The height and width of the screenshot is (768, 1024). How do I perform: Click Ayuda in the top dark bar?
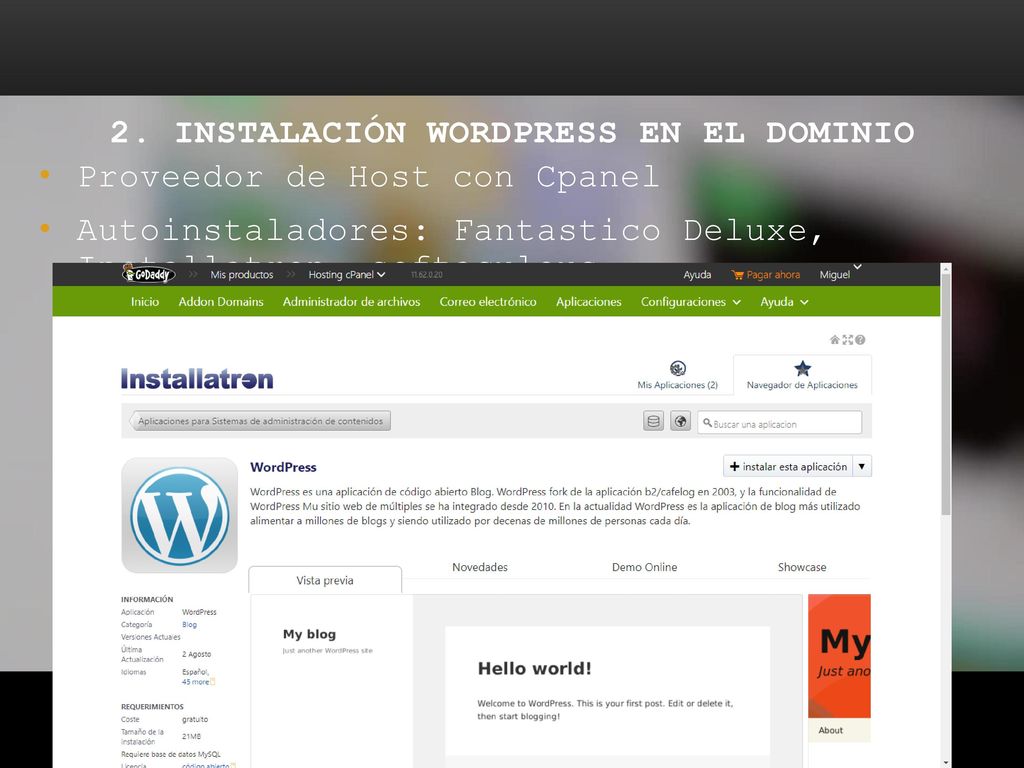[x=697, y=275]
